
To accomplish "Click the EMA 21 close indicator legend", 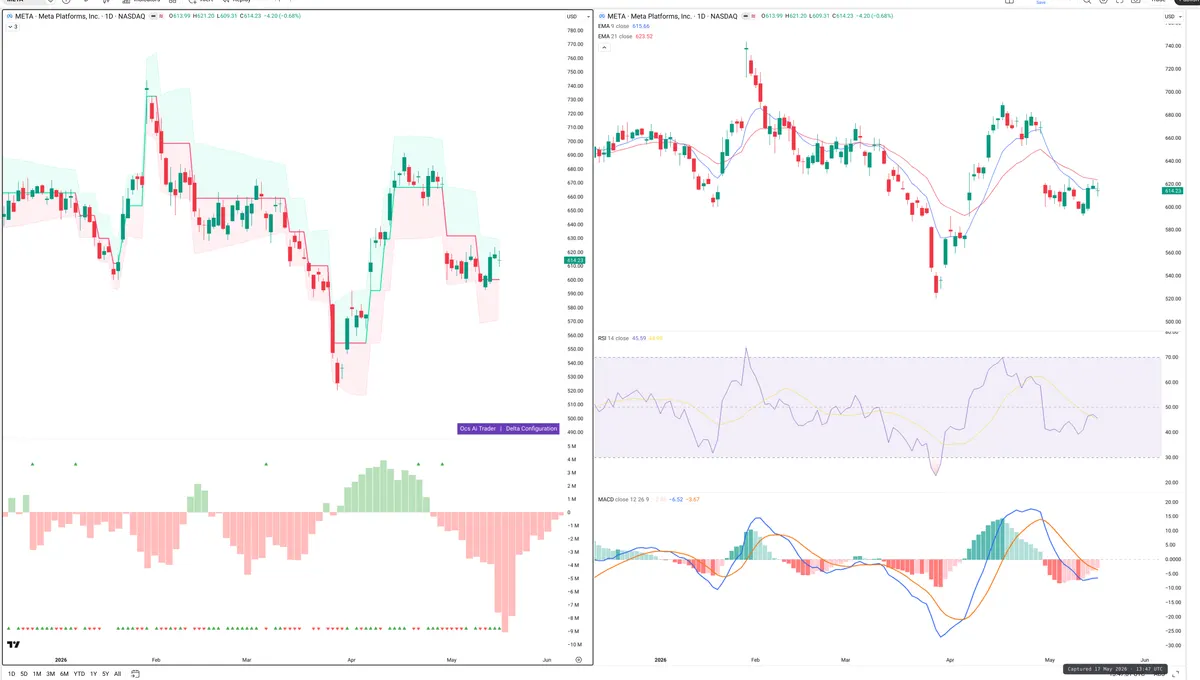I will pos(616,36).
